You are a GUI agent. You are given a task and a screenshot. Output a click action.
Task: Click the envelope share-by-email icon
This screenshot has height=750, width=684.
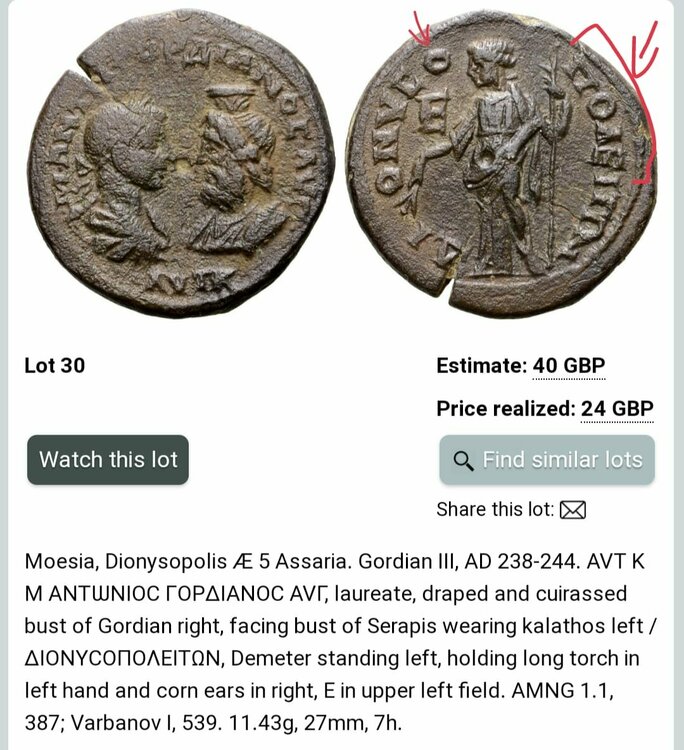point(573,510)
